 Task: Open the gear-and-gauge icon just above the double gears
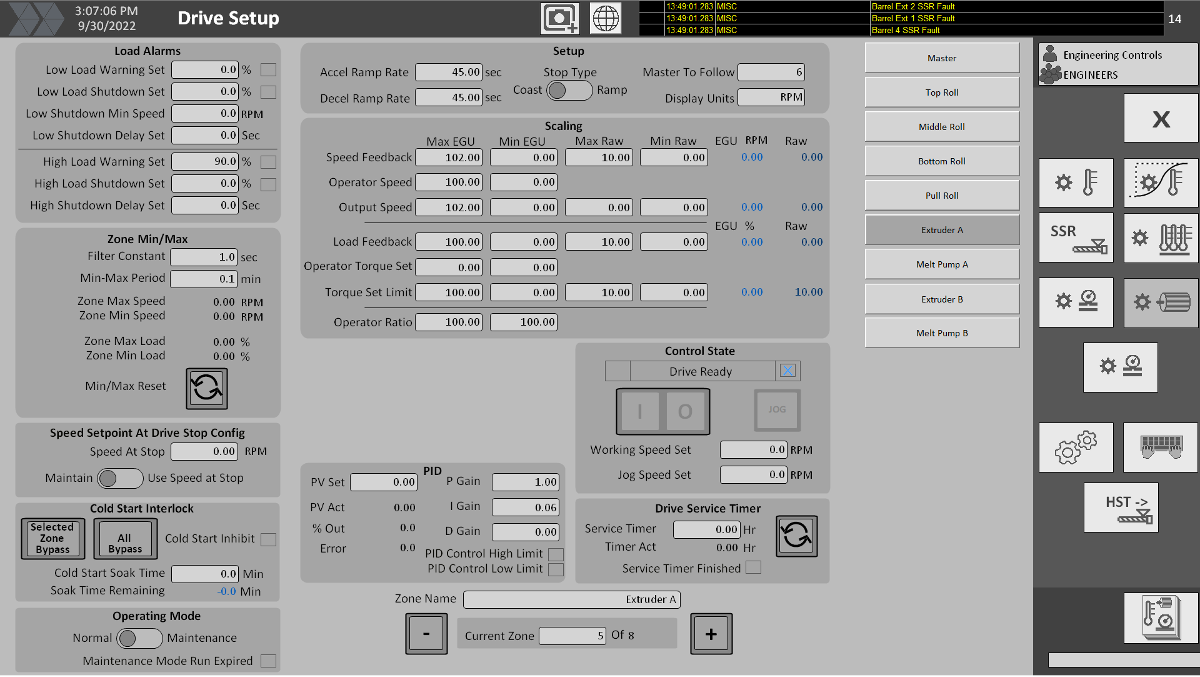click(x=1120, y=367)
